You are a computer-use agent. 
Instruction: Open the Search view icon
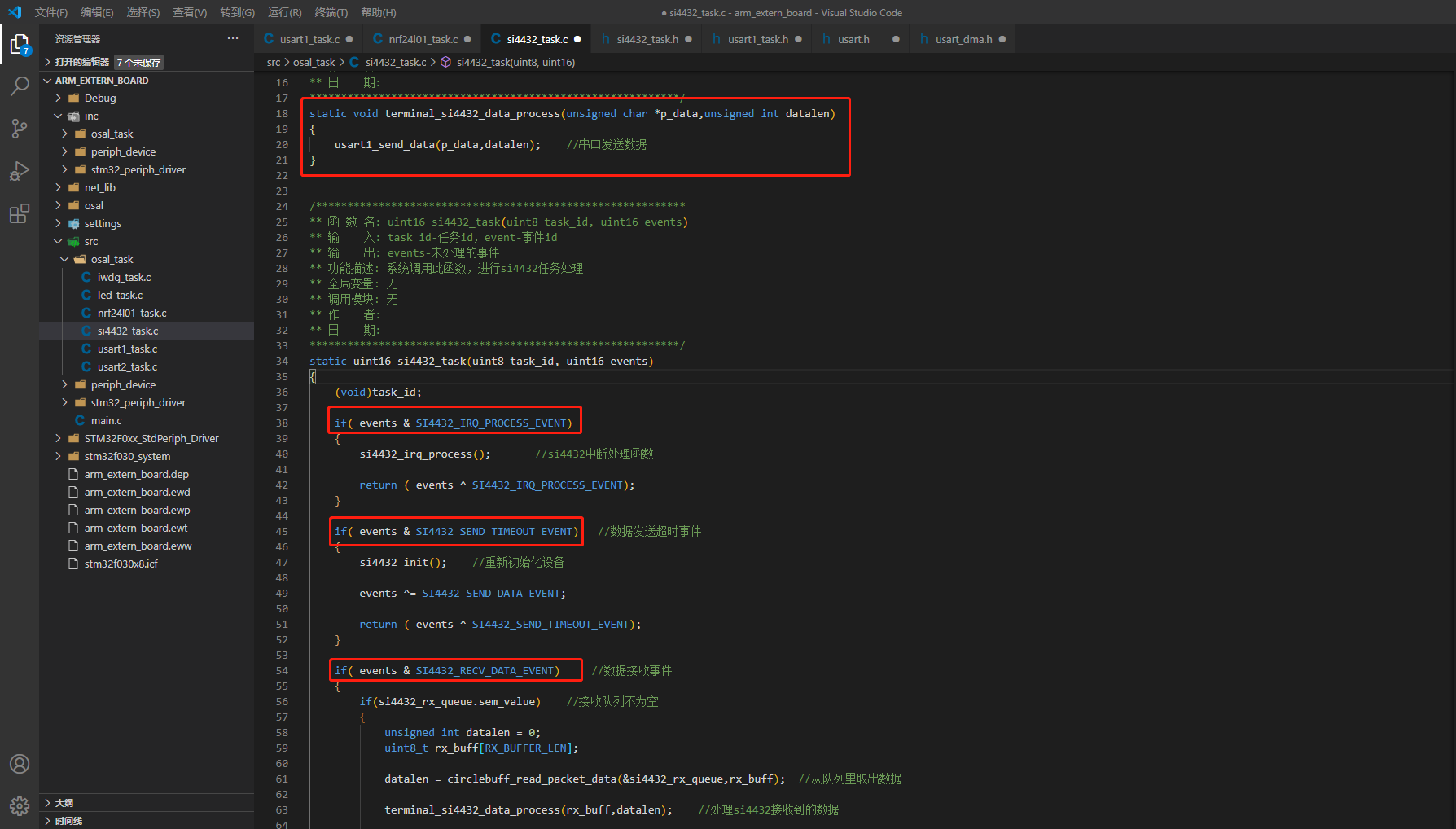[x=20, y=86]
